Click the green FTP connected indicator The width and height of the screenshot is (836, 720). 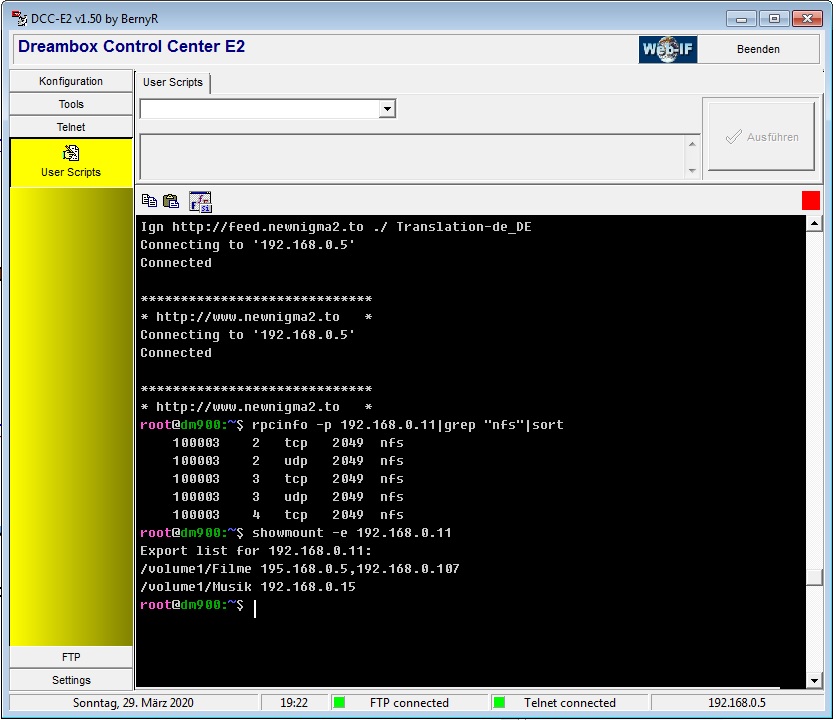[339, 703]
